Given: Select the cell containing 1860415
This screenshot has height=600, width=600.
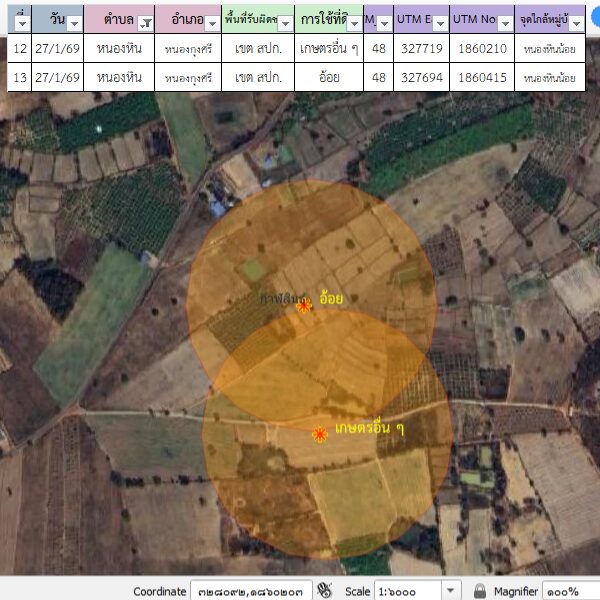Looking at the screenshot, I should [x=482, y=77].
